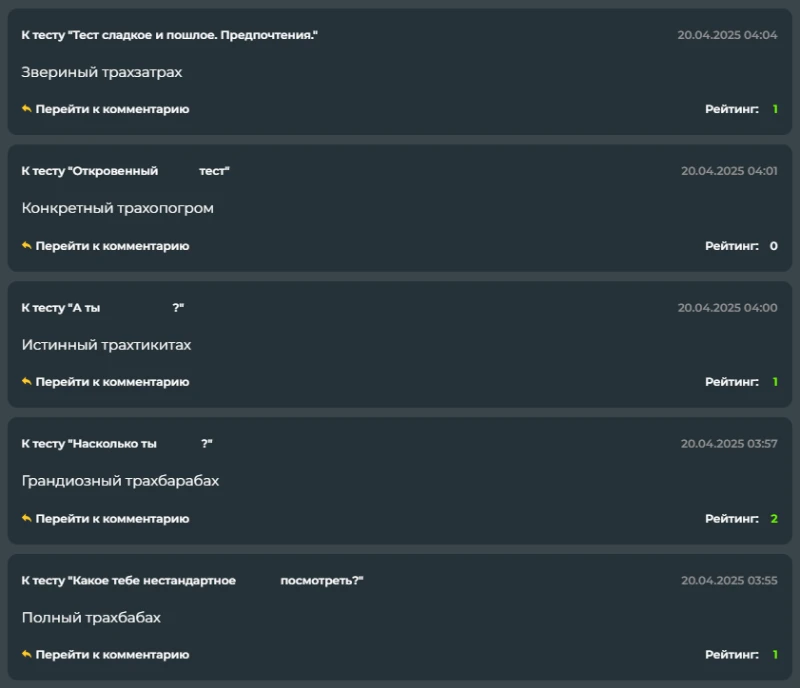The image size is (800, 688).
Task: Click the timestamp 20.04.2025 04:04
Action: [x=727, y=35]
